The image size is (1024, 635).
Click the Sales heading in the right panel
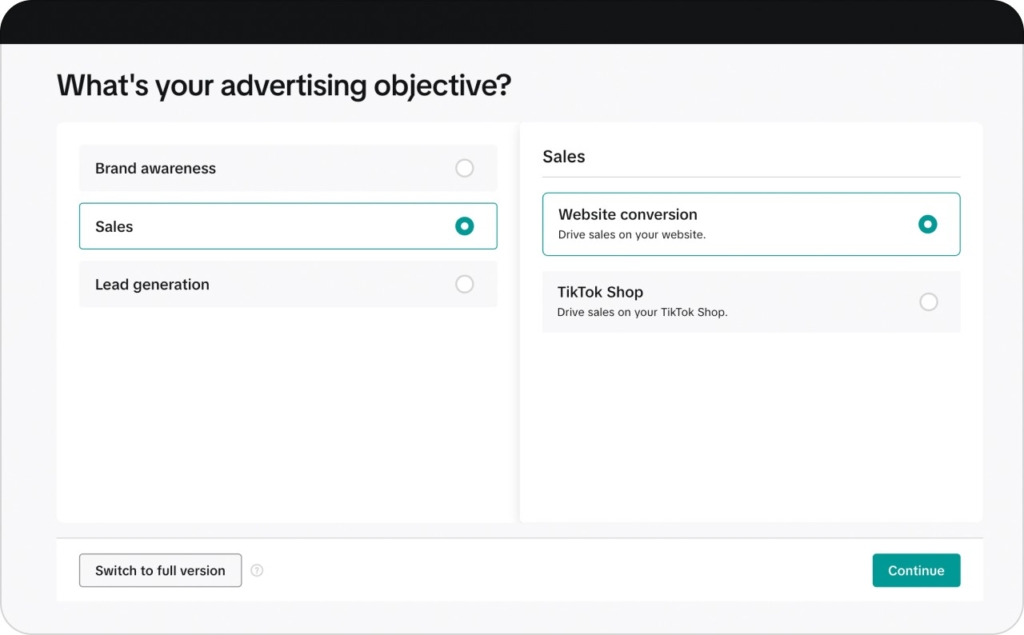click(563, 156)
